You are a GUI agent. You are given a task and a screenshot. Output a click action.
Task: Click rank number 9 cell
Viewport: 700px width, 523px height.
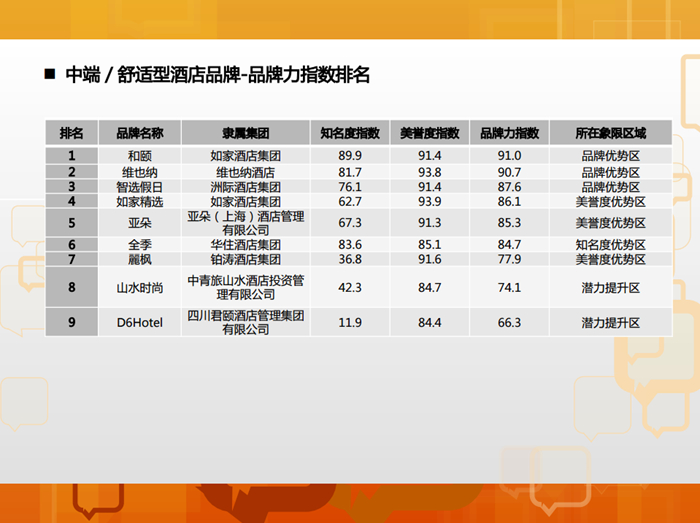[x=71, y=322]
